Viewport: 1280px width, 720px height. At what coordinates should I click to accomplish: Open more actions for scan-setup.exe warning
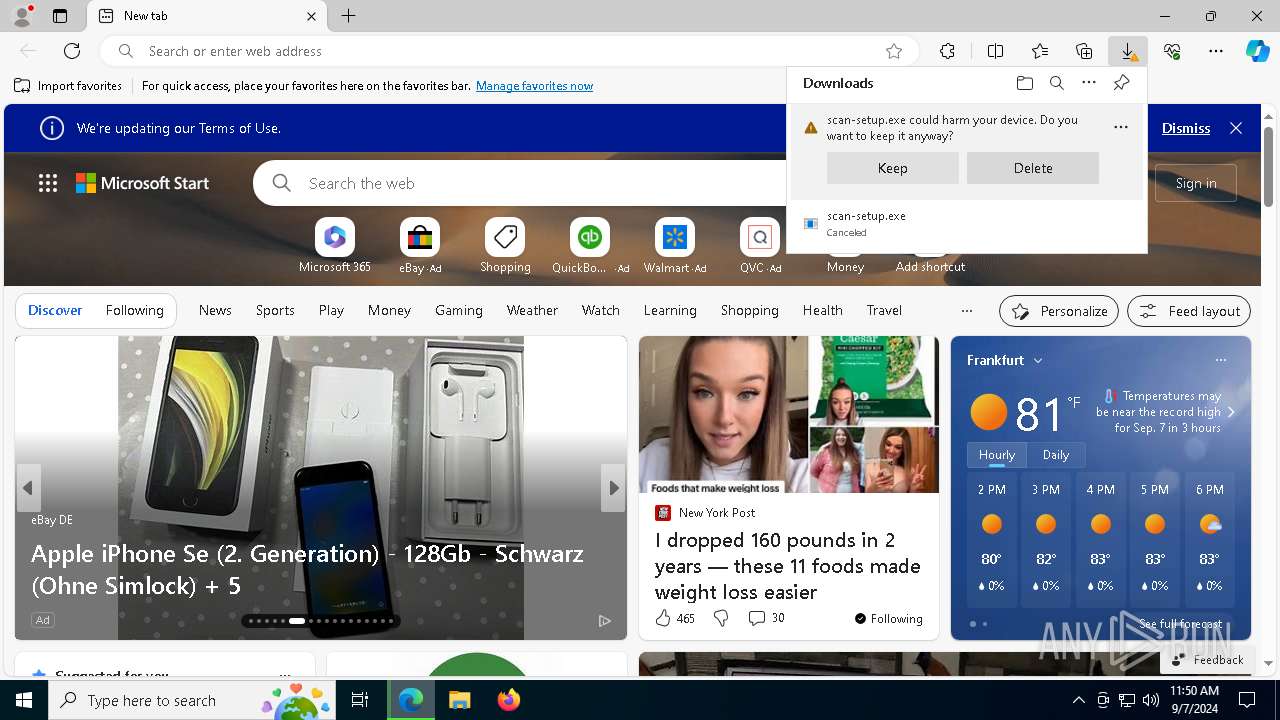point(1121,127)
